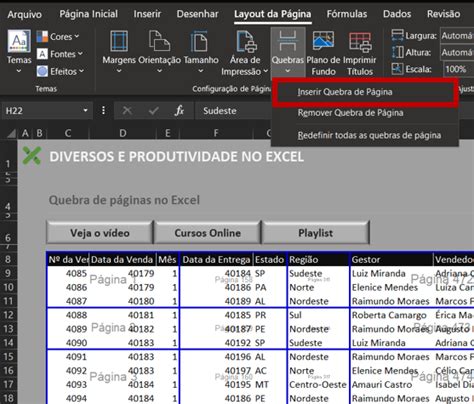474x404 pixels.
Task: Click cell containing Centro-Oeste
Action: 318,384
